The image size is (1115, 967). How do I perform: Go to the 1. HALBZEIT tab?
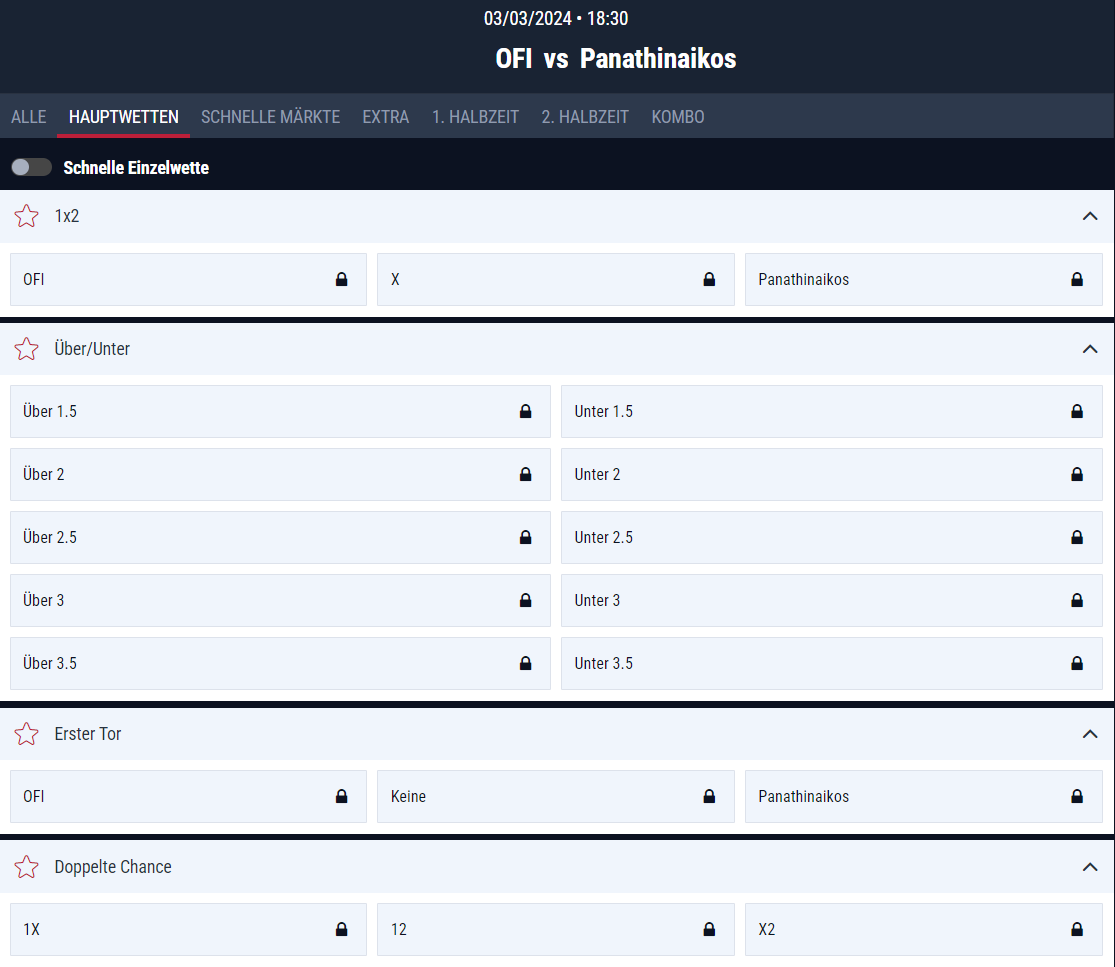[x=475, y=117]
